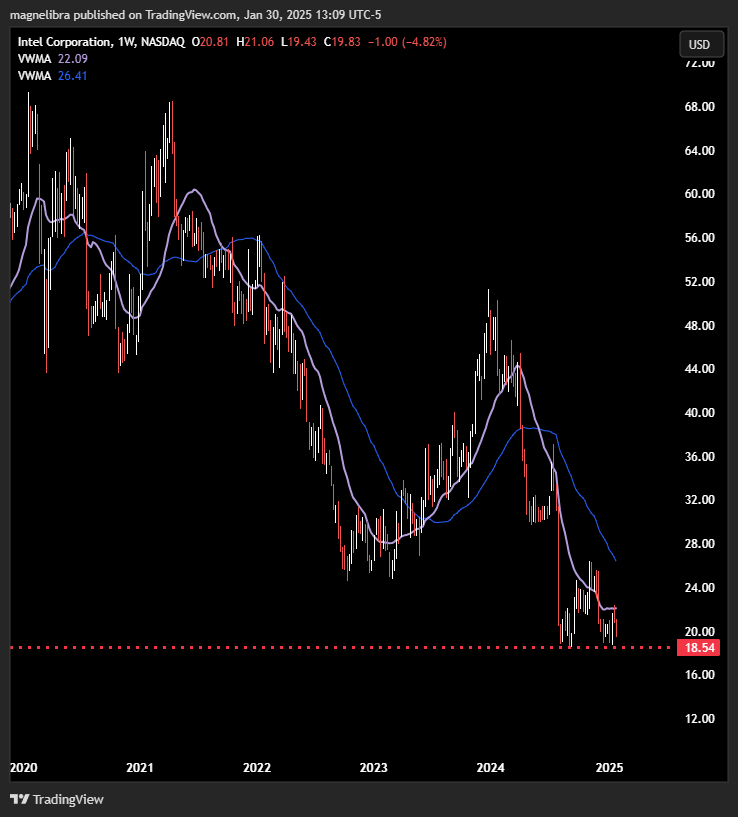Image resolution: width=738 pixels, height=817 pixels.
Task: Click the open value O20.81
Action: (210, 42)
